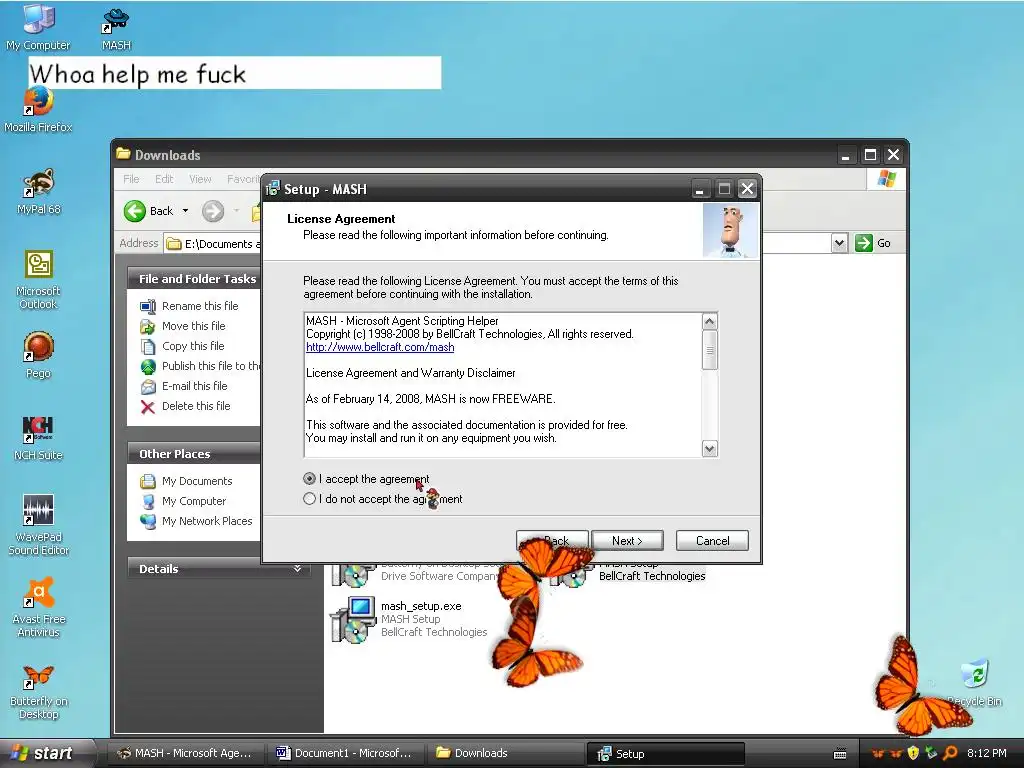Open My Computer desktop icon
The width and height of the screenshot is (1024, 768).
click(x=38, y=26)
